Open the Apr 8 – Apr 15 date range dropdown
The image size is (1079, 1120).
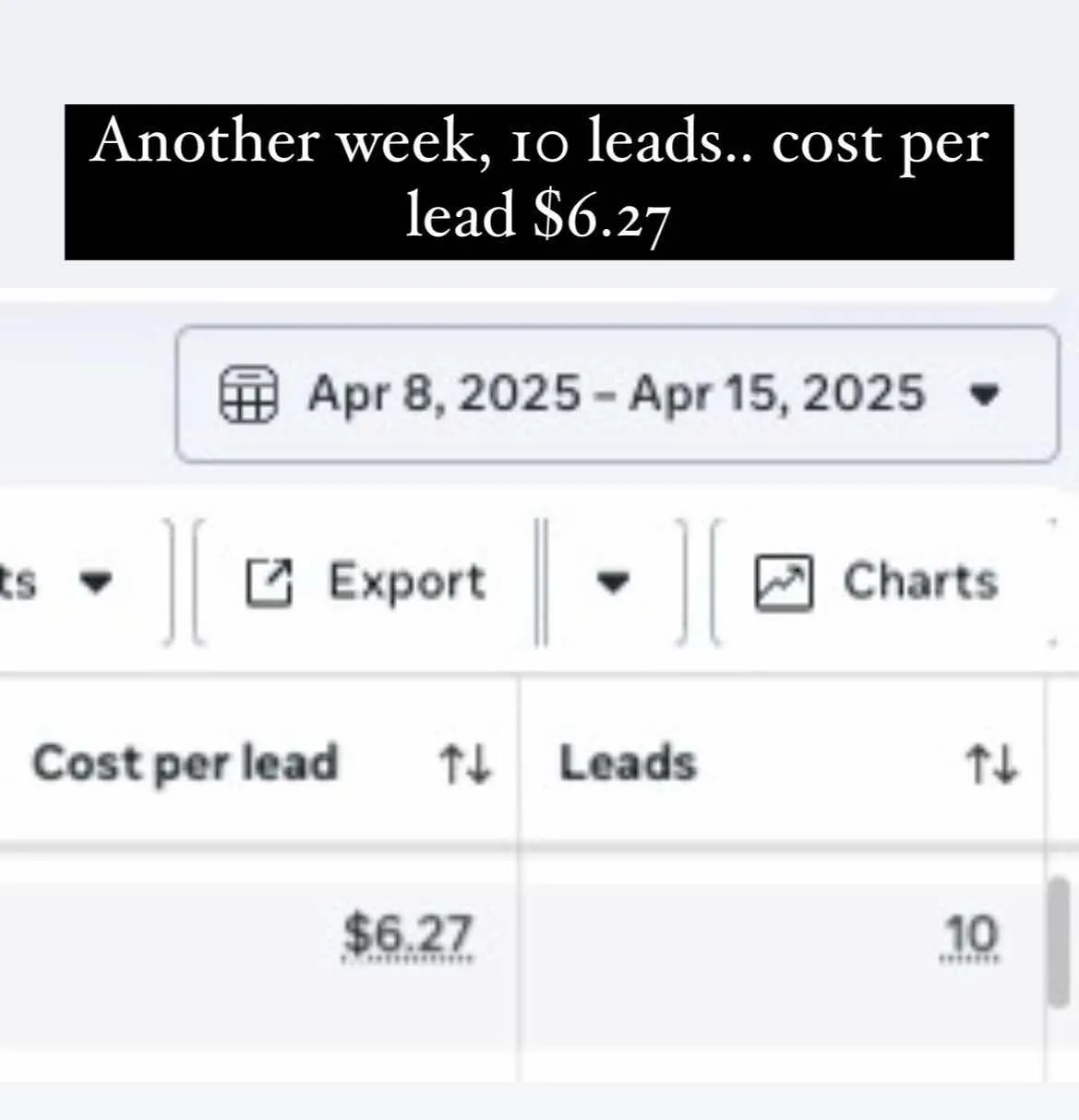(x=617, y=394)
